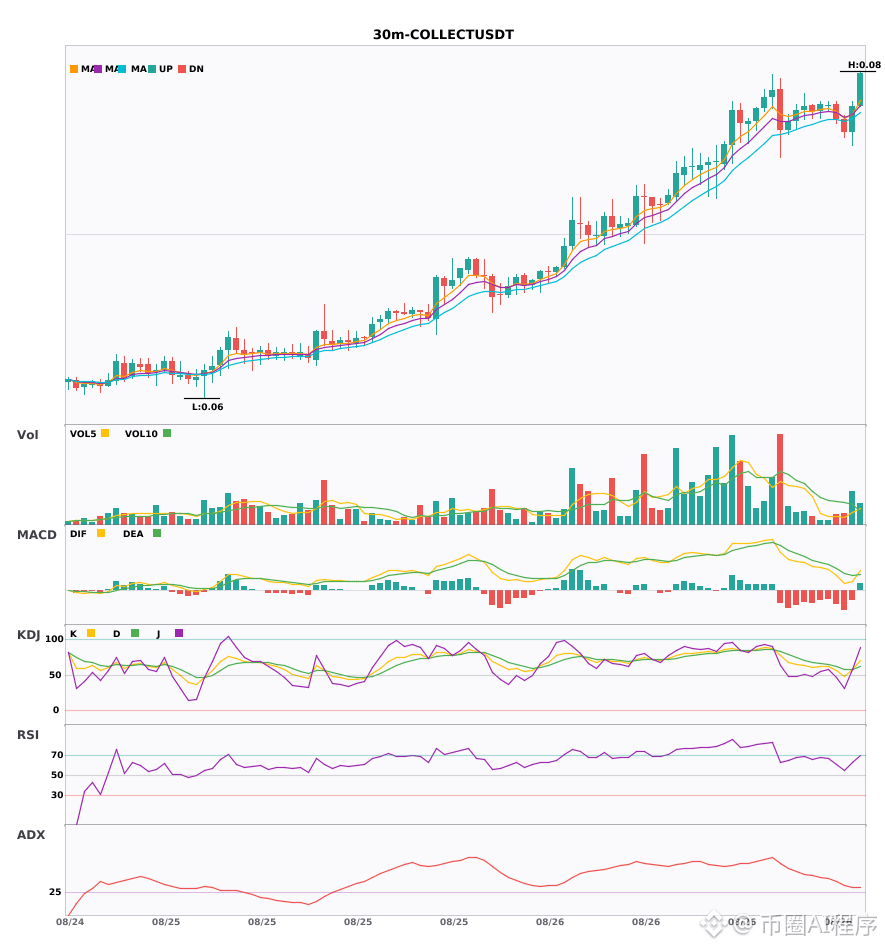Click the yellow VOL5 legend swatch
885x950 pixels.
point(105,433)
